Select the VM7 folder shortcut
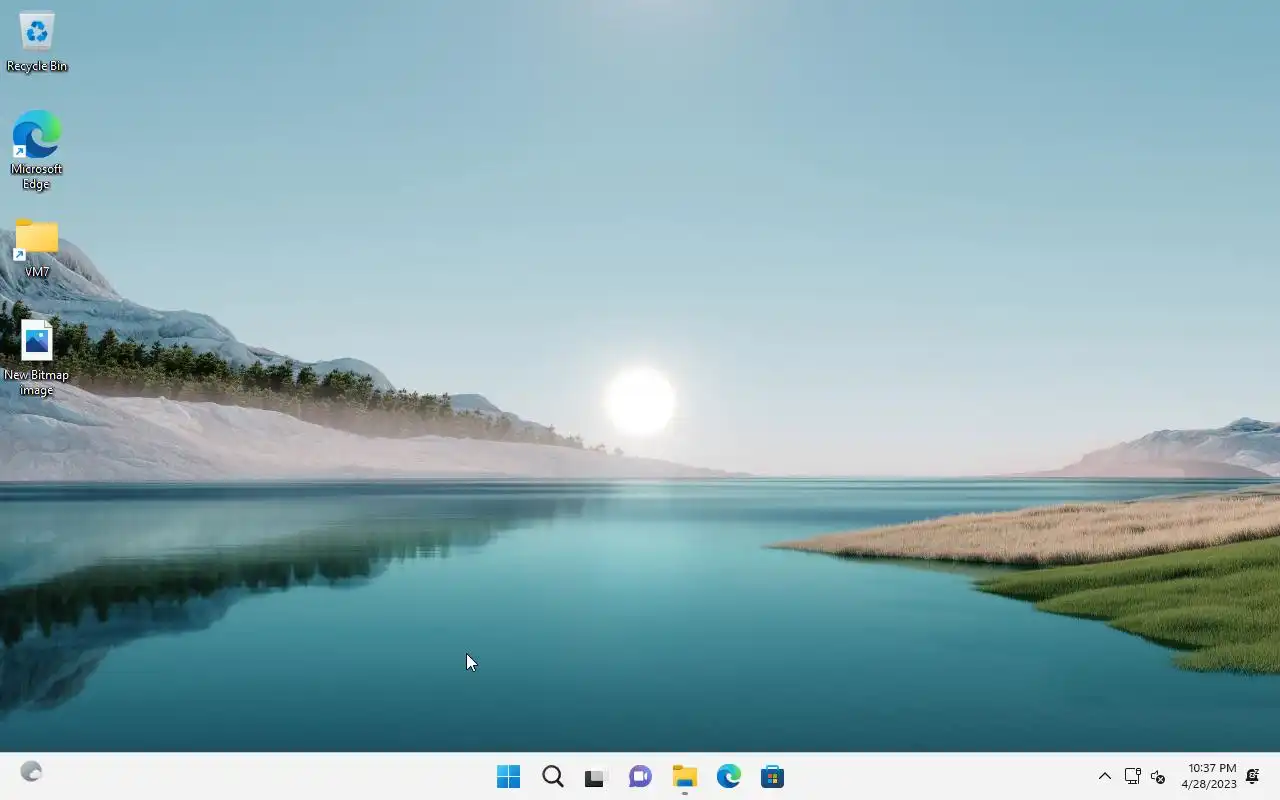Screen dimensions: 1280x800 tap(37, 248)
